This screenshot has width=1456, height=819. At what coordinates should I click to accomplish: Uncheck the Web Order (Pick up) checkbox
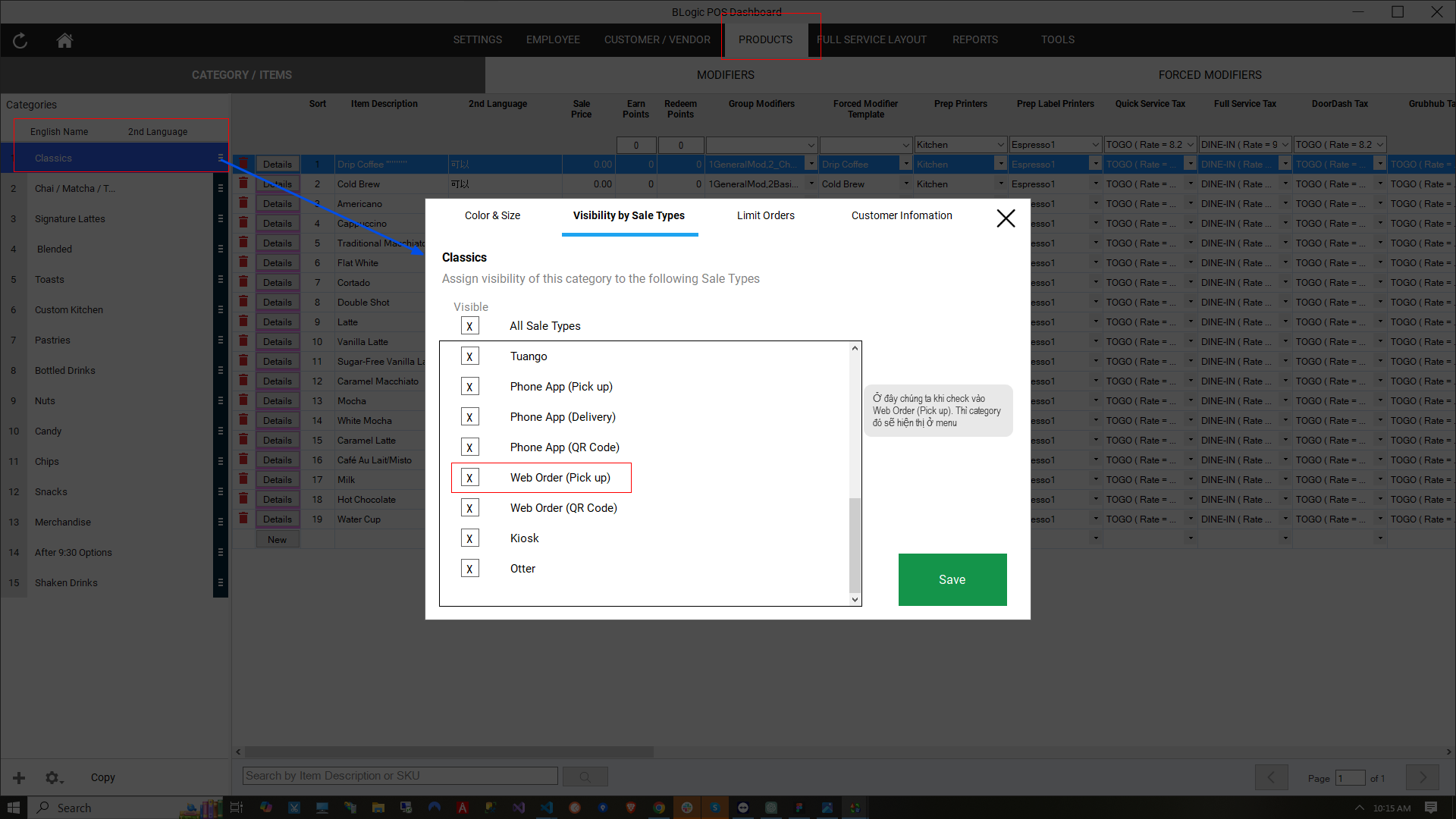[x=469, y=478]
